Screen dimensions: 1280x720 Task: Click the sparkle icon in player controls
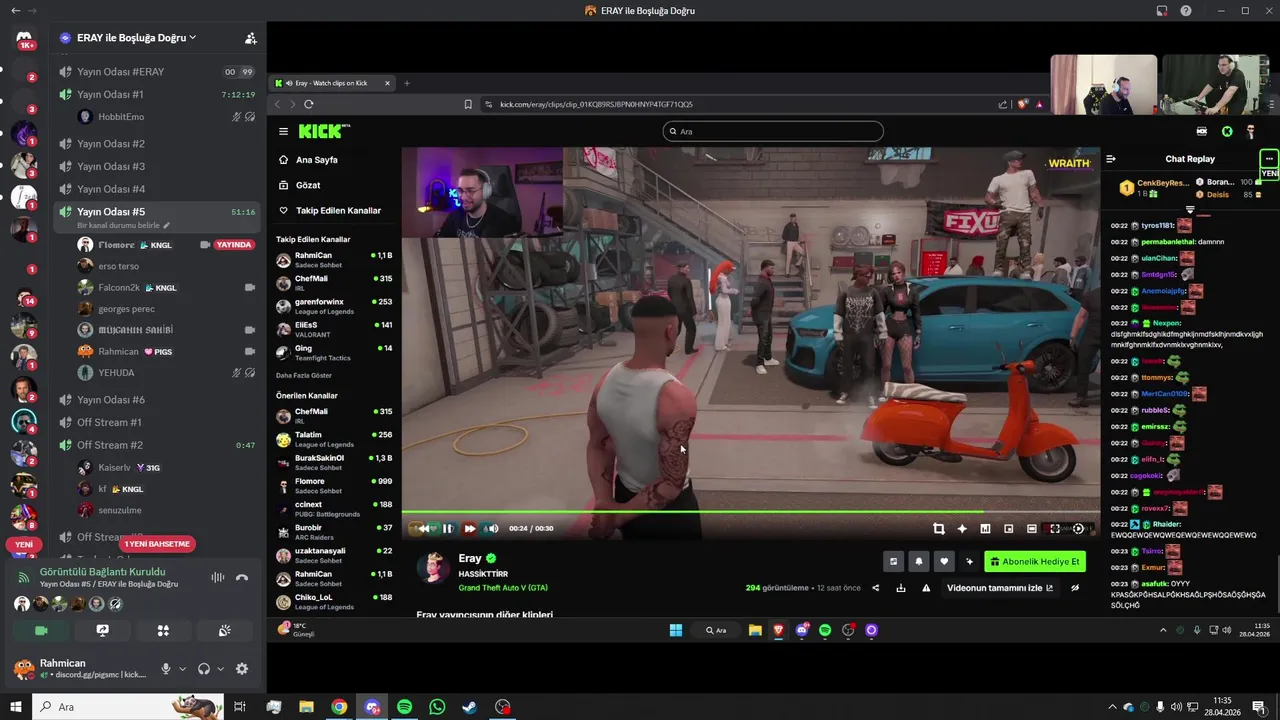point(962,528)
